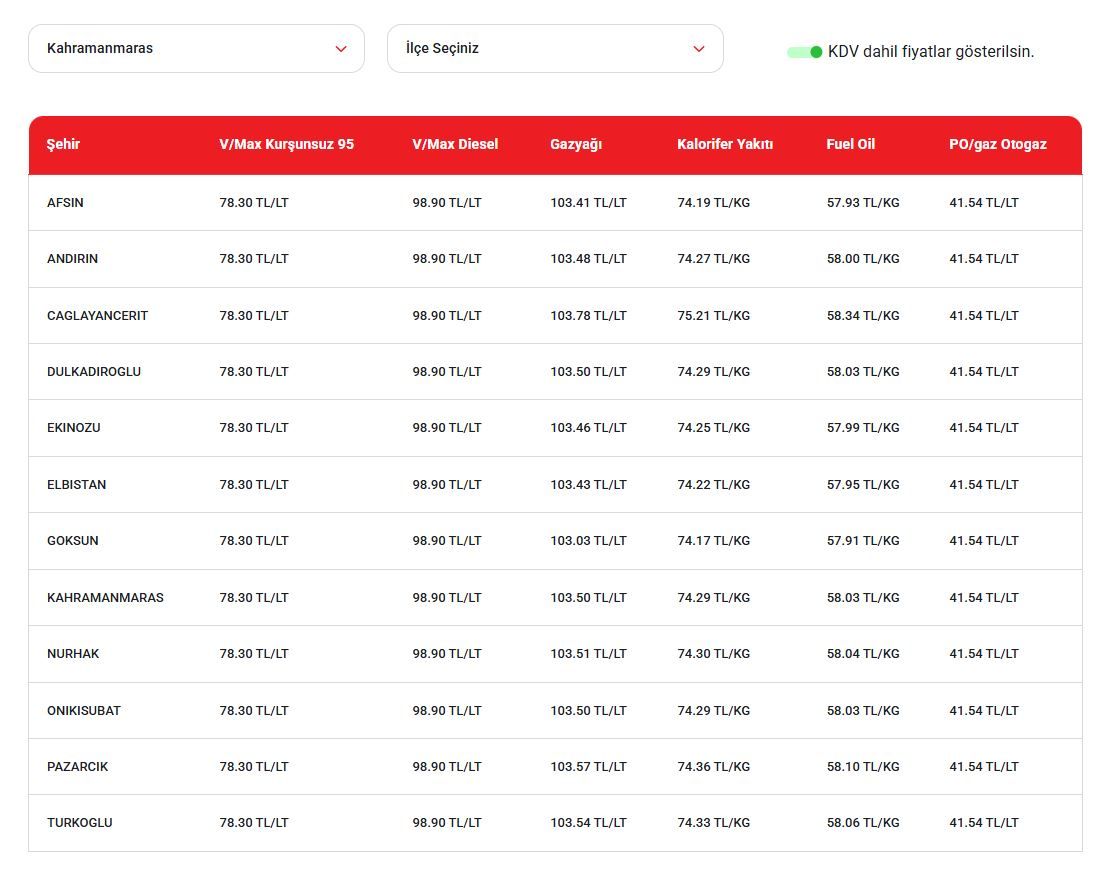Click the Şehir column header
Viewport: 1106px width, 879px height.
point(63,145)
